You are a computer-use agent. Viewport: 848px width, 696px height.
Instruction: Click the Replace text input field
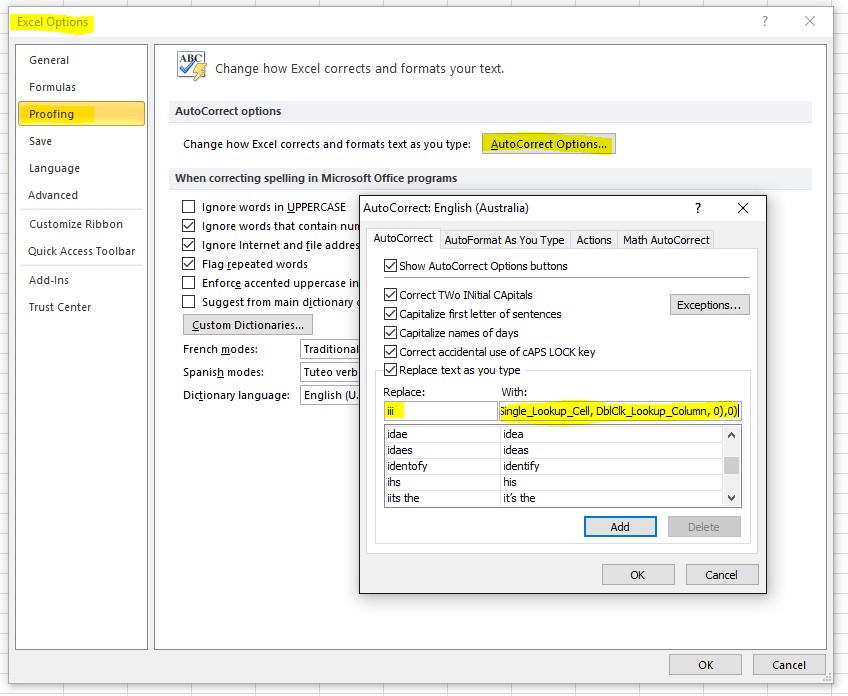(x=439, y=411)
